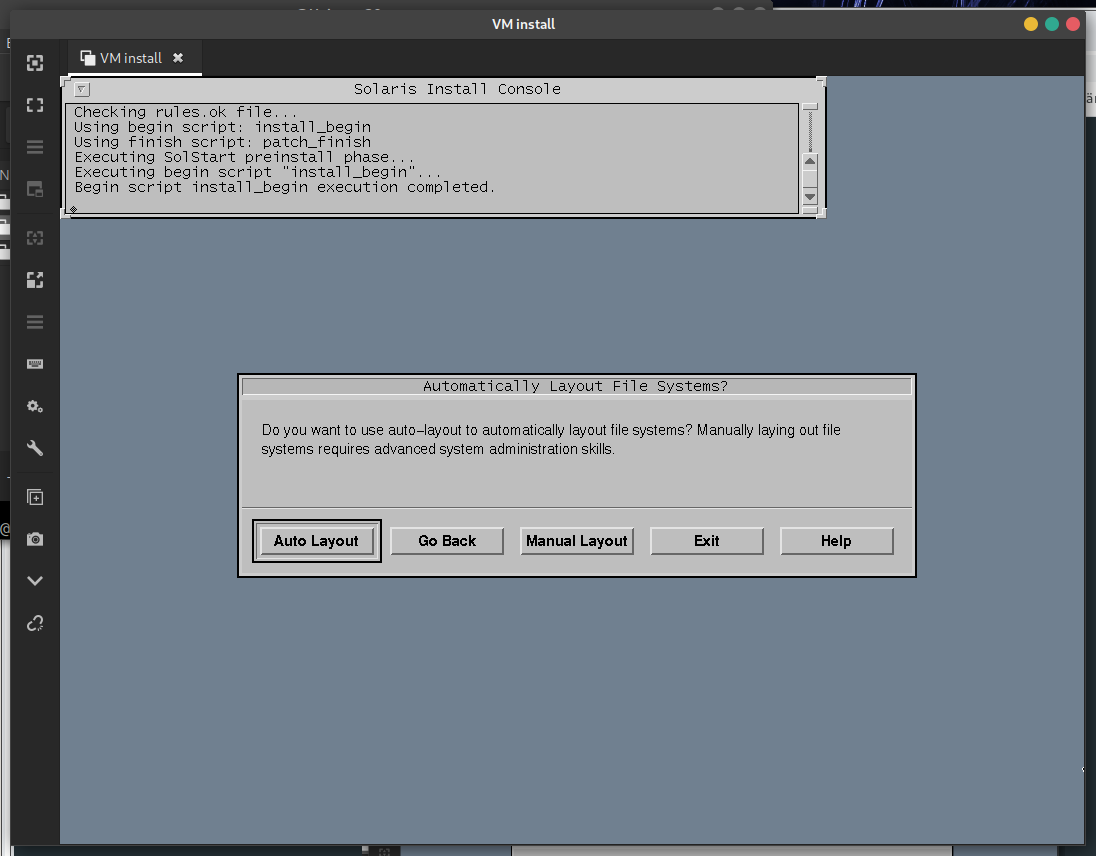This screenshot has height=856, width=1096.
Task: Take a screenshot with the camera icon
Action: point(35,539)
